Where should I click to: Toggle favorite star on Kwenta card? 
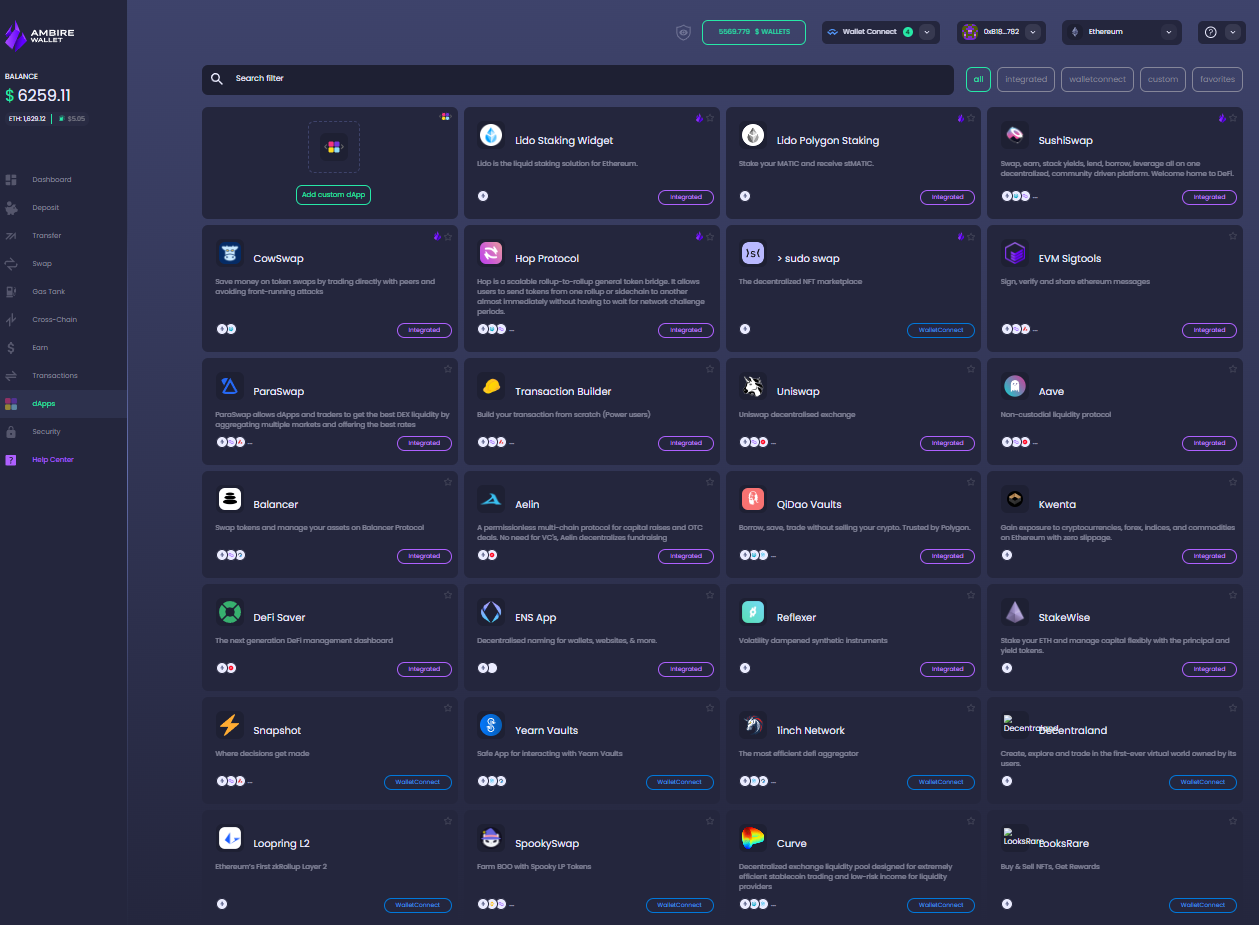tap(1233, 482)
